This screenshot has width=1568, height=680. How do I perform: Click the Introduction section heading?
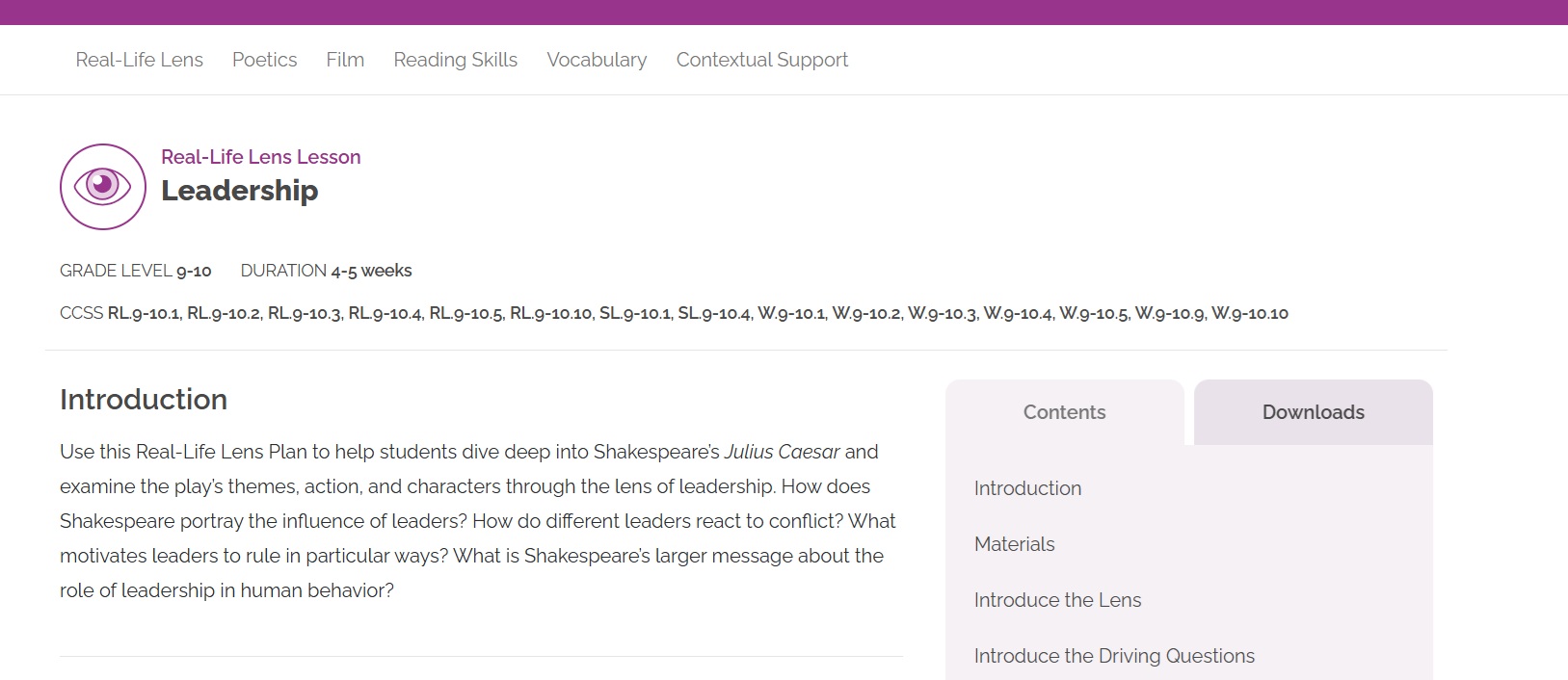(144, 400)
